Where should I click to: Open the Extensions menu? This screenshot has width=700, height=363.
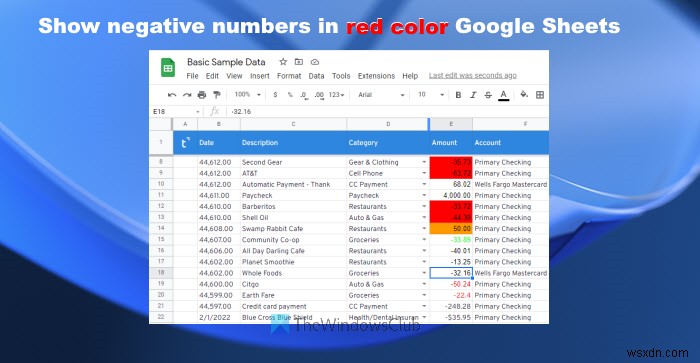[x=376, y=76]
